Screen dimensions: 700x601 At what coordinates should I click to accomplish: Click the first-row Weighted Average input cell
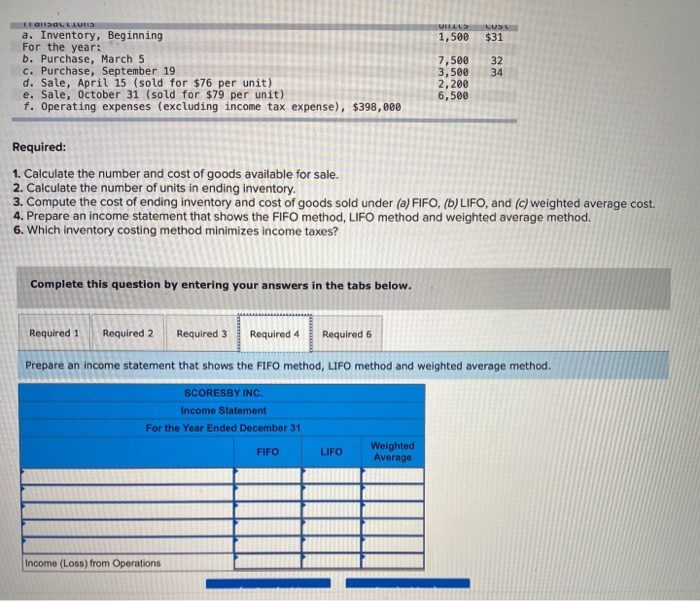pyautogui.click(x=392, y=476)
